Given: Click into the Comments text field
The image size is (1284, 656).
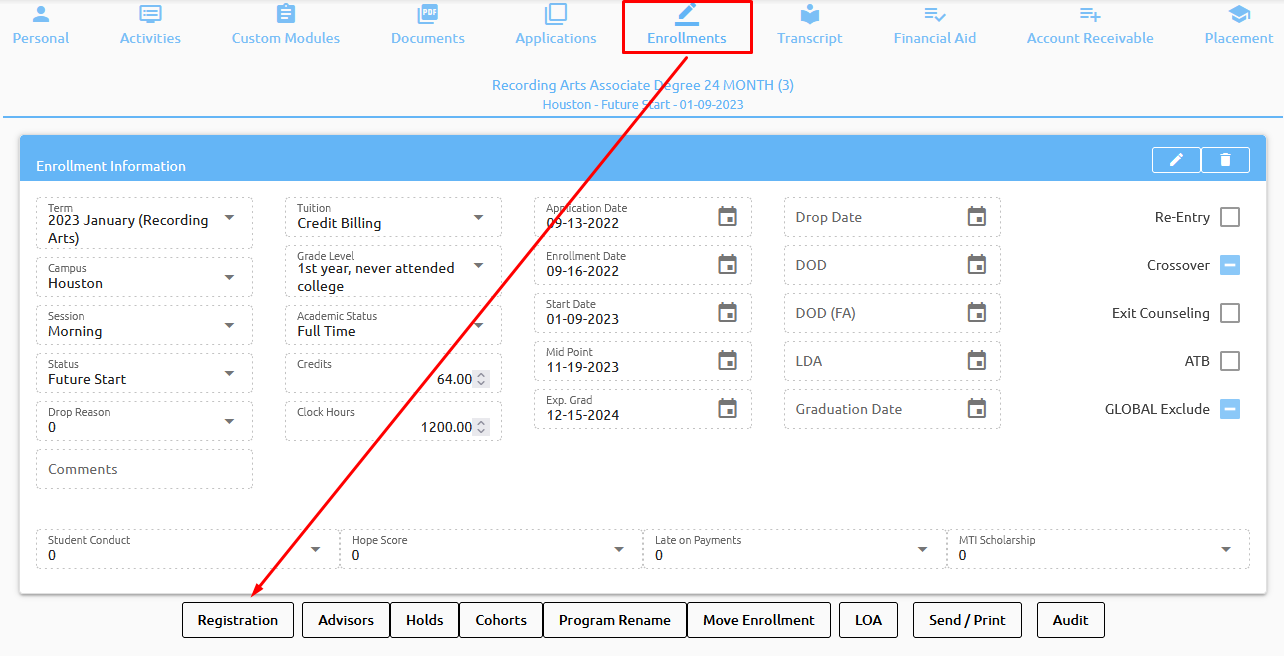Looking at the screenshot, I should click(144, 469).
